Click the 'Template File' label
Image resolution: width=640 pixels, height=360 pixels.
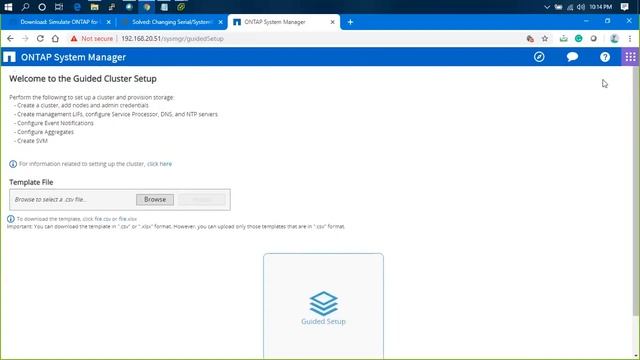coord(31,182)
